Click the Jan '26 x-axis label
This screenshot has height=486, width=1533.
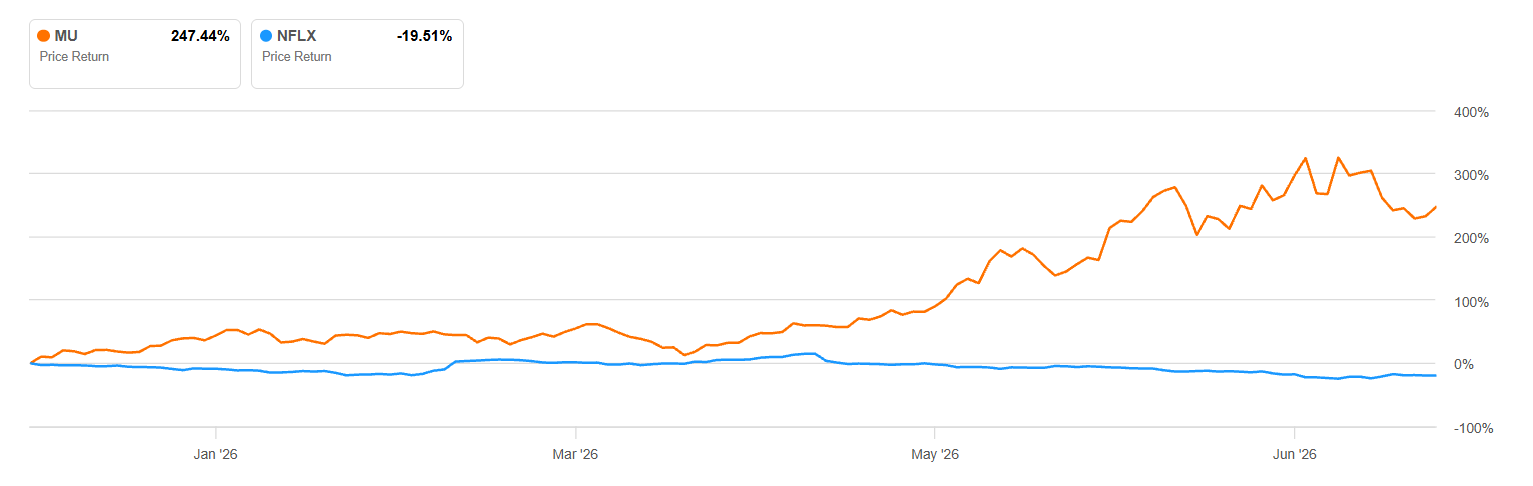pos(217,455)
